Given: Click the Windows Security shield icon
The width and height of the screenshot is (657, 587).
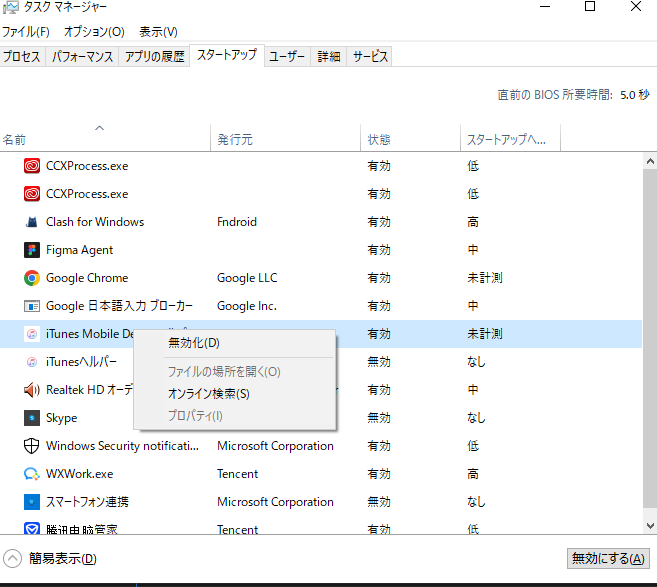Looking at the screenshot, I should coord(32,446).
